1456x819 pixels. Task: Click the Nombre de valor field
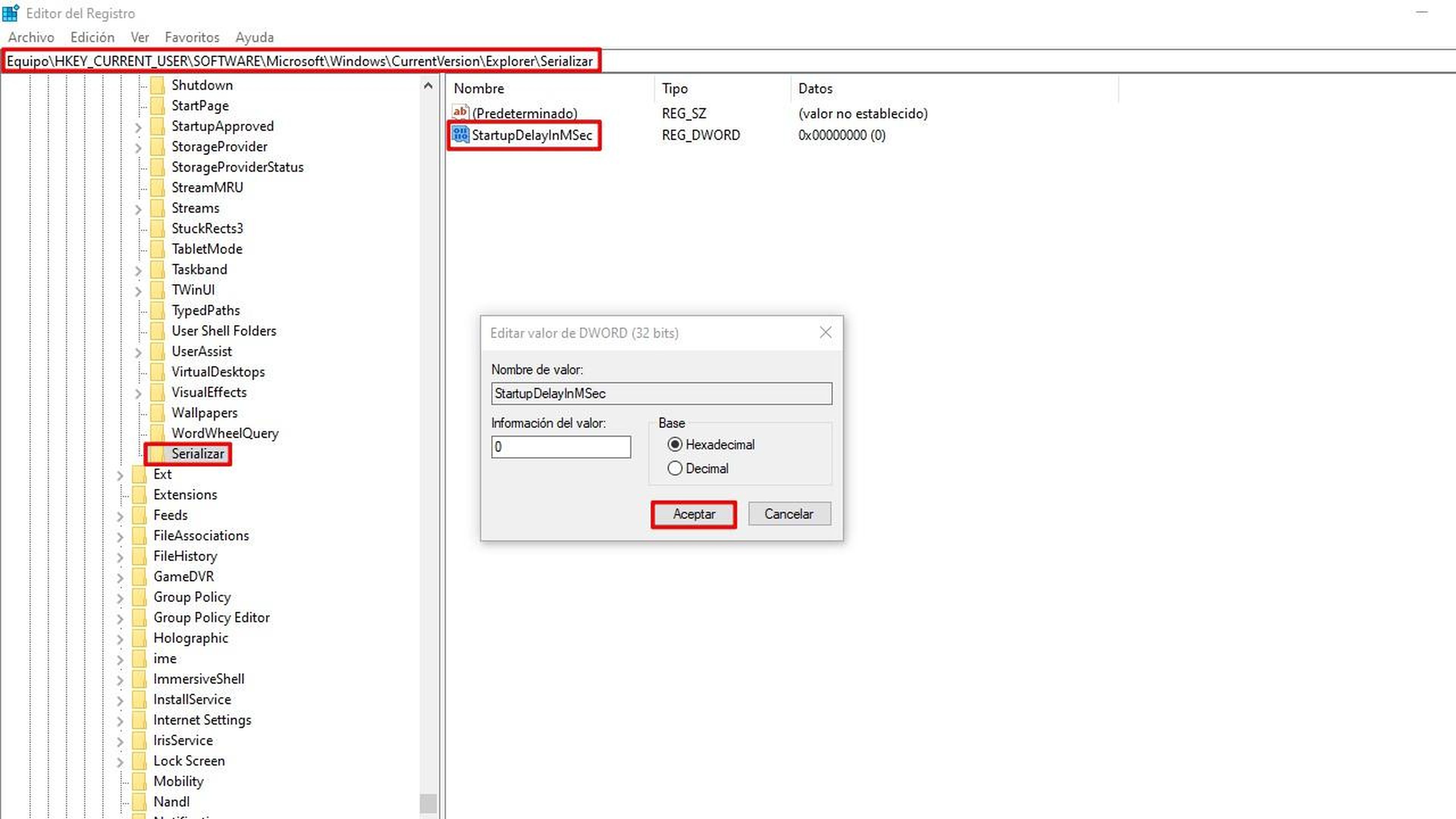pos(661,394)
